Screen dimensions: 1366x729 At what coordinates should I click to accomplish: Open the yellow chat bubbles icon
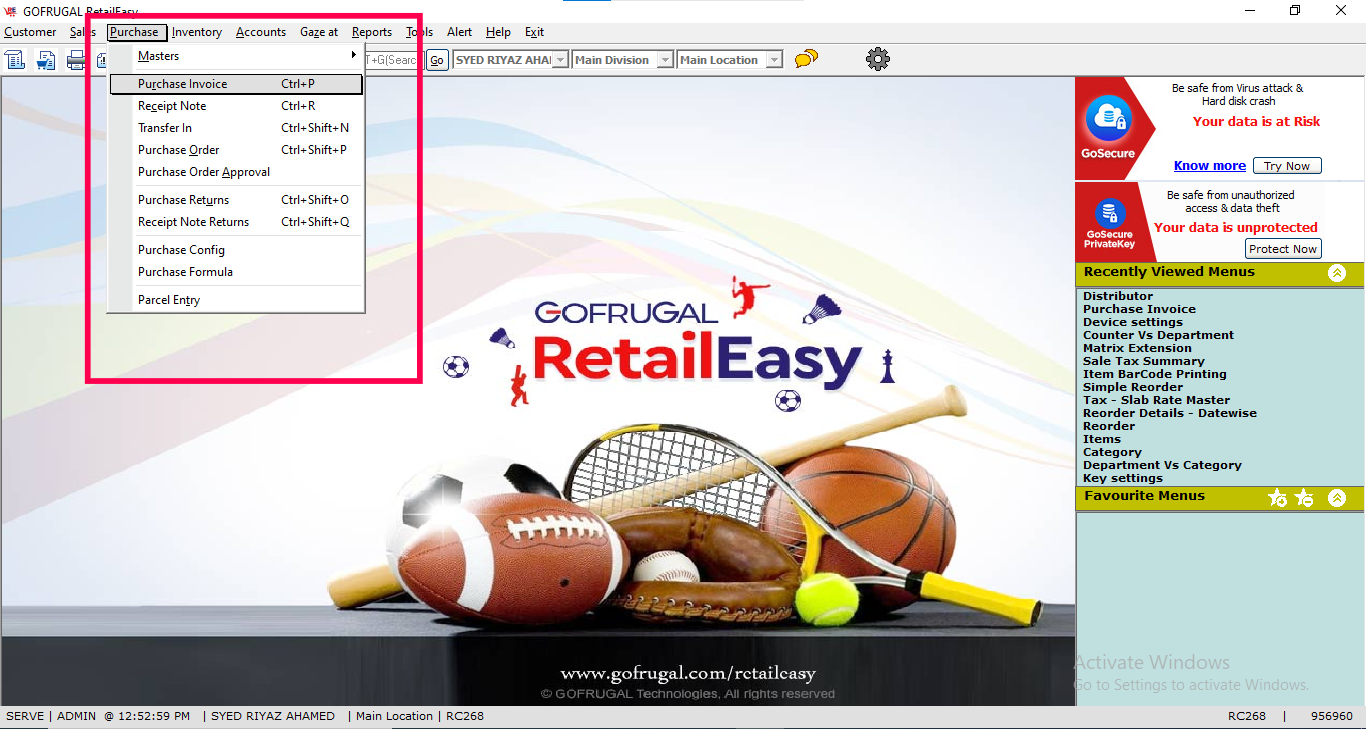pyautogui.click(x=806, y=60)
